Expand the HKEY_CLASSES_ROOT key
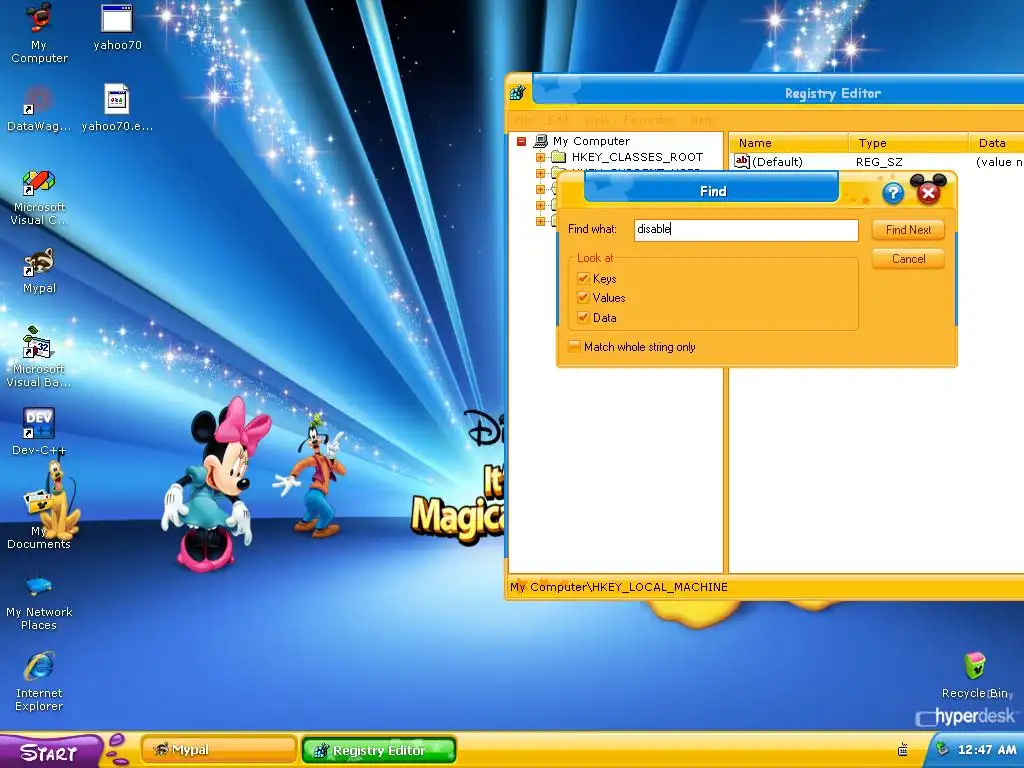1024x768 pixels. (x=540, y=157)
